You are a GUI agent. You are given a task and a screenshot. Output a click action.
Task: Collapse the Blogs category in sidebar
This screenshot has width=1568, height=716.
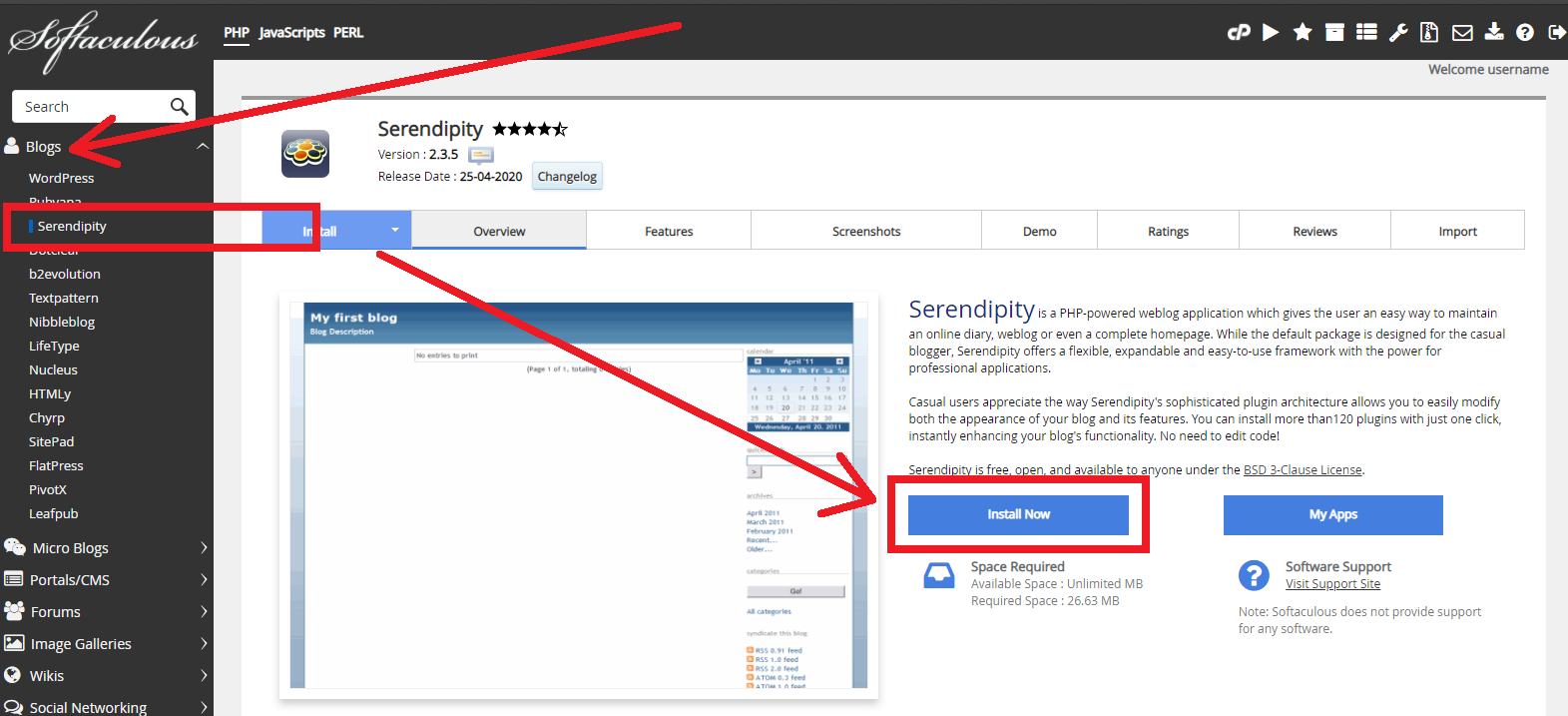(203, 147)
